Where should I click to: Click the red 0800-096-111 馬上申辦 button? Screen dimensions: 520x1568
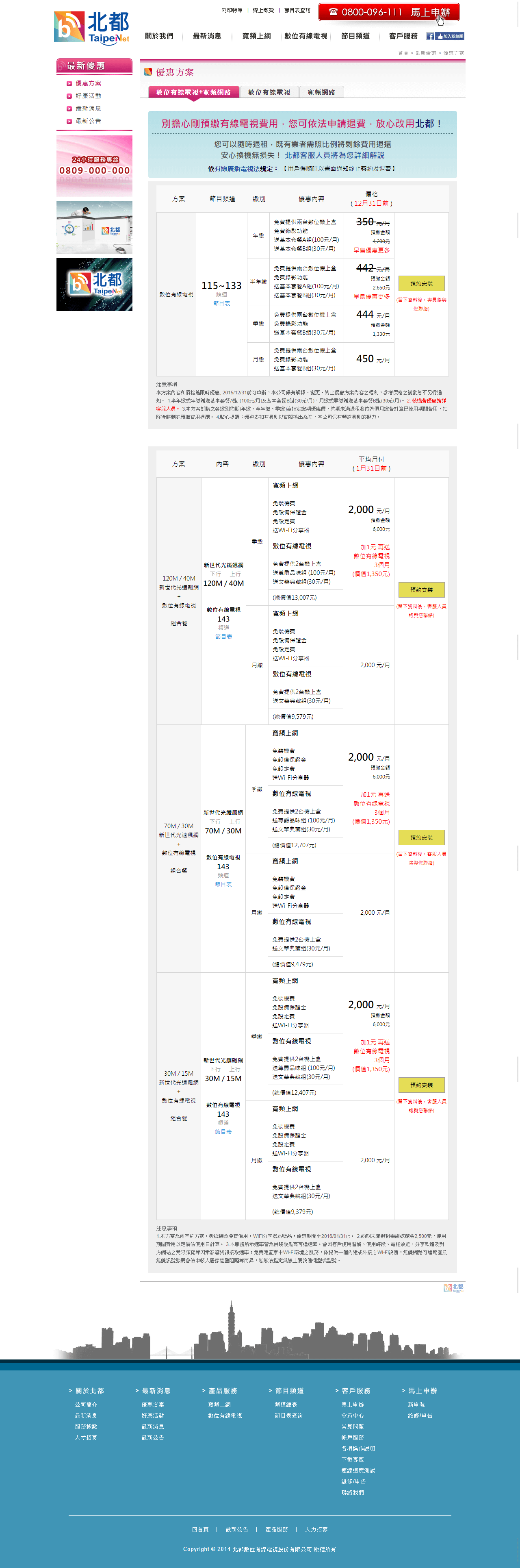(x=389, y=12)
